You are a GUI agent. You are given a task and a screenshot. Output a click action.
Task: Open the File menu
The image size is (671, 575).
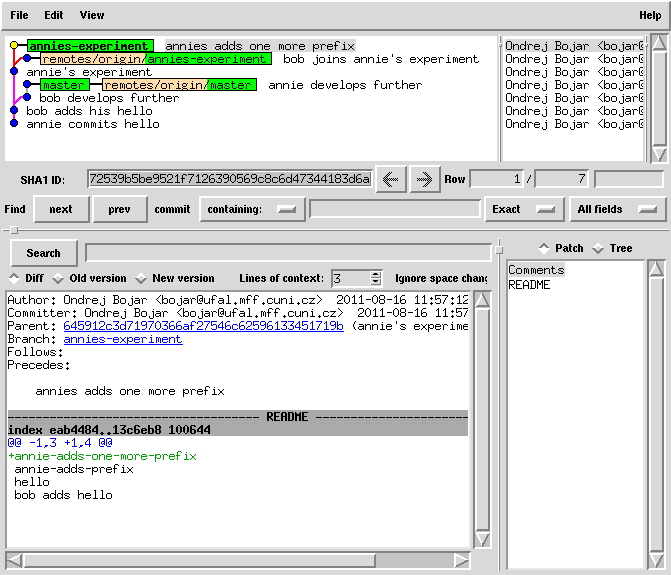pos(19,16)
